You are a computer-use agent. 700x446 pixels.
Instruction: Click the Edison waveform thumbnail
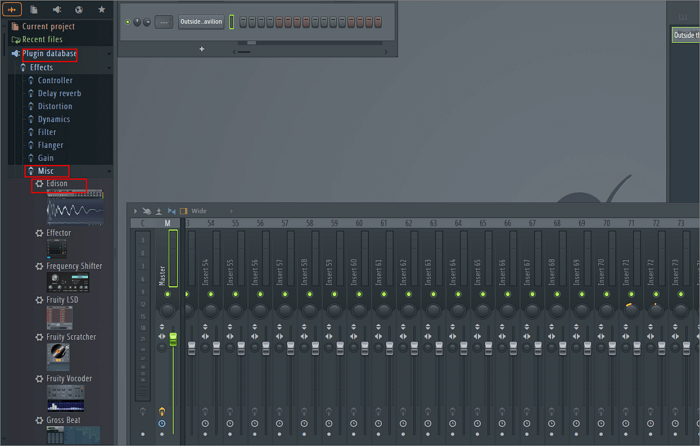point(75,207)
